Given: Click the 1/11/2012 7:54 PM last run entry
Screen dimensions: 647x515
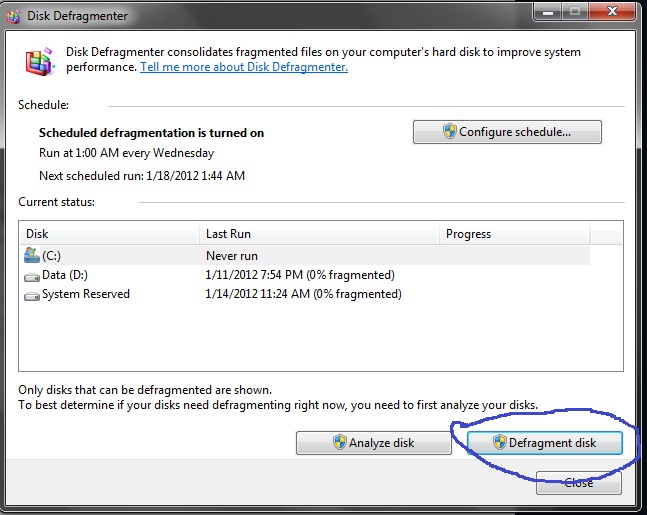Looking at the screenshot, I should pyautogui.click(x=300, y=275).
